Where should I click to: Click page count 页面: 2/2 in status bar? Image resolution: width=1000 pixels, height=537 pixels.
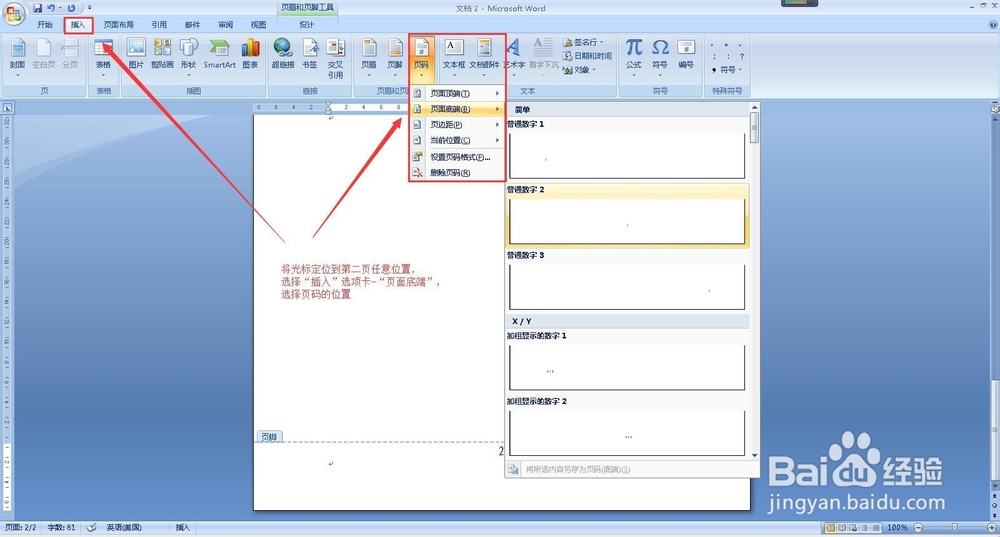pyautogui.click(x=21, y=527)
